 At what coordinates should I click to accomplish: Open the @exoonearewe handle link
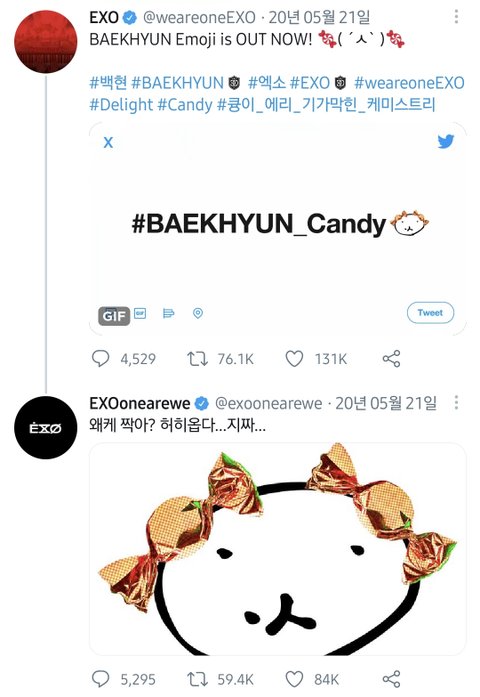point(268,403)
